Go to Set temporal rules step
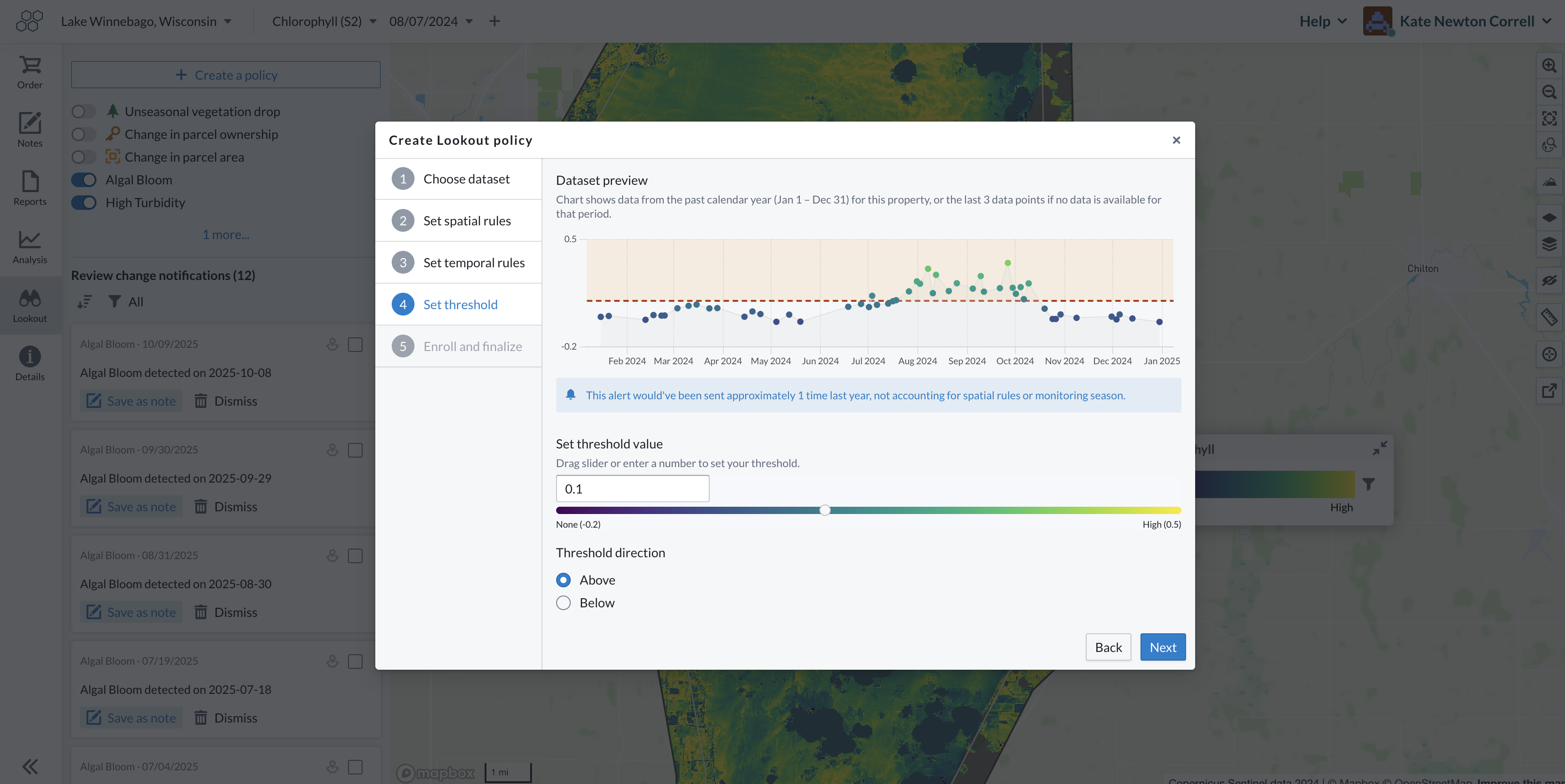Image resolution: width=1565 pixels, height=784 pixels. coord(474,263)
